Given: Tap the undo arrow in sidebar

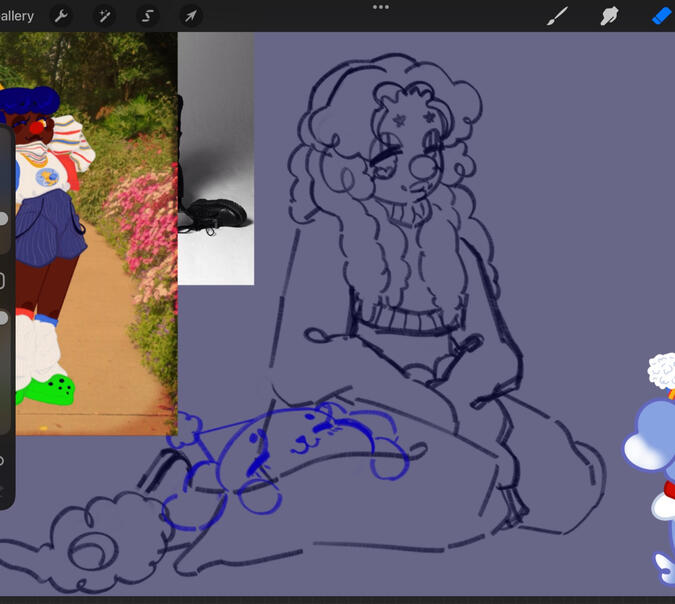Looking at the screenshot, I should pos(2,461).
